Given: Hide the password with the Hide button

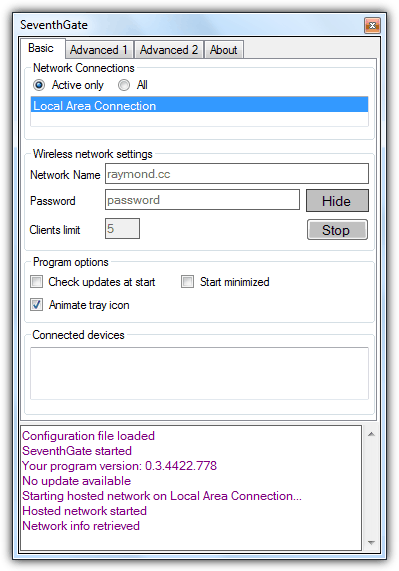Looking at the screenshot, I should click(x=337, y=201).
